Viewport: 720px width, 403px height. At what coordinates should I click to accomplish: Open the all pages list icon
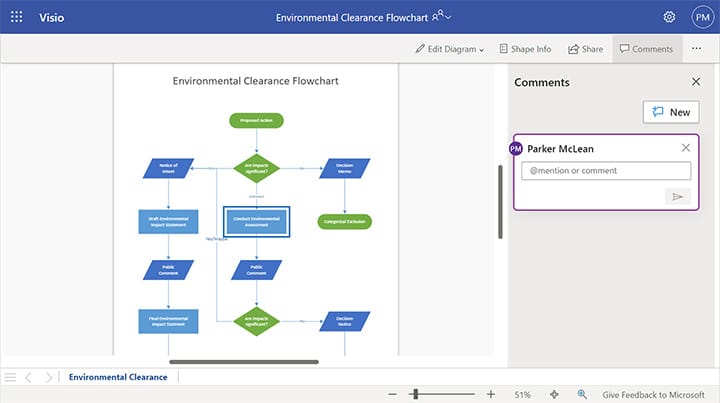click(x=10, y=377)
